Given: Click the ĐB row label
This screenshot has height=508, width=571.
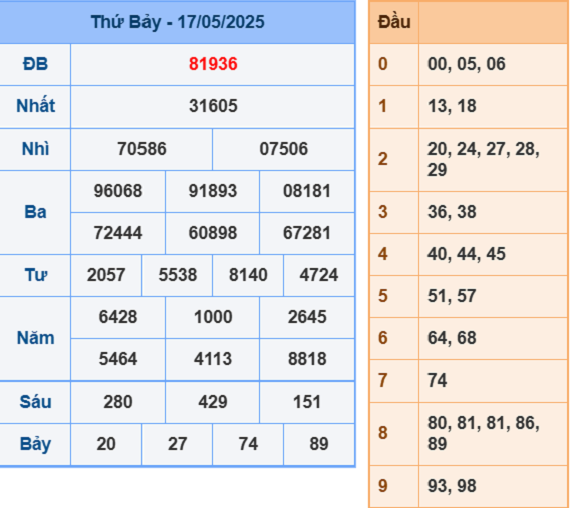Looking at the screenshot, I should point(35,64).
